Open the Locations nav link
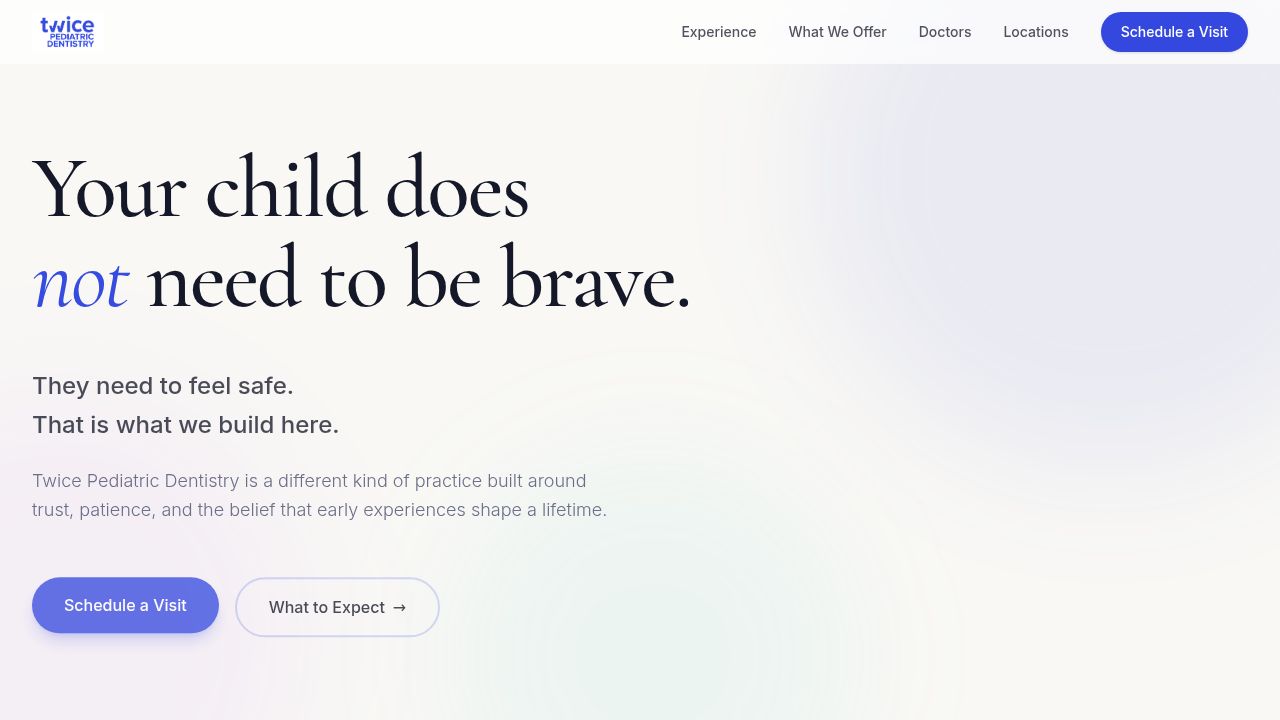This screenshot has width=1280, height=720. click(x=1036, y=32)
